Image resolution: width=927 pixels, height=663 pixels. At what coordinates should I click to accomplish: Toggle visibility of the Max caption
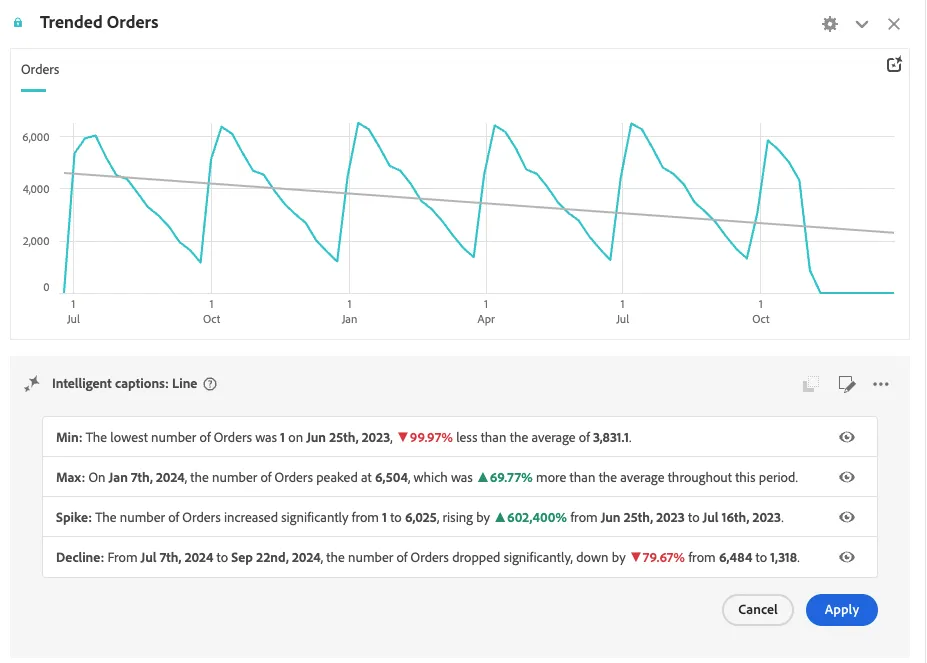click(x=847, y=477)
